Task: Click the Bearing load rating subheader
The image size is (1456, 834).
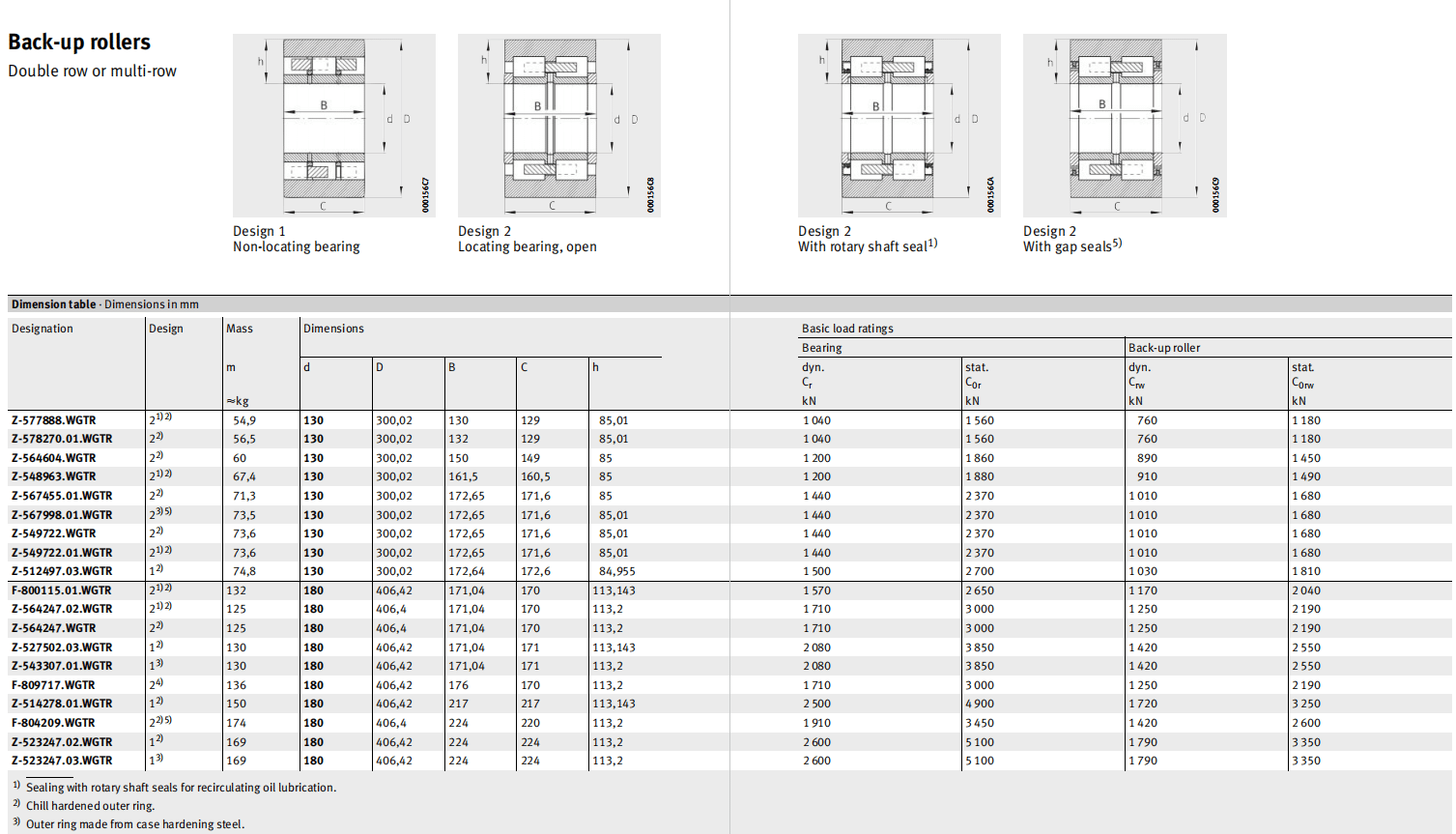Action: (821, 348)
